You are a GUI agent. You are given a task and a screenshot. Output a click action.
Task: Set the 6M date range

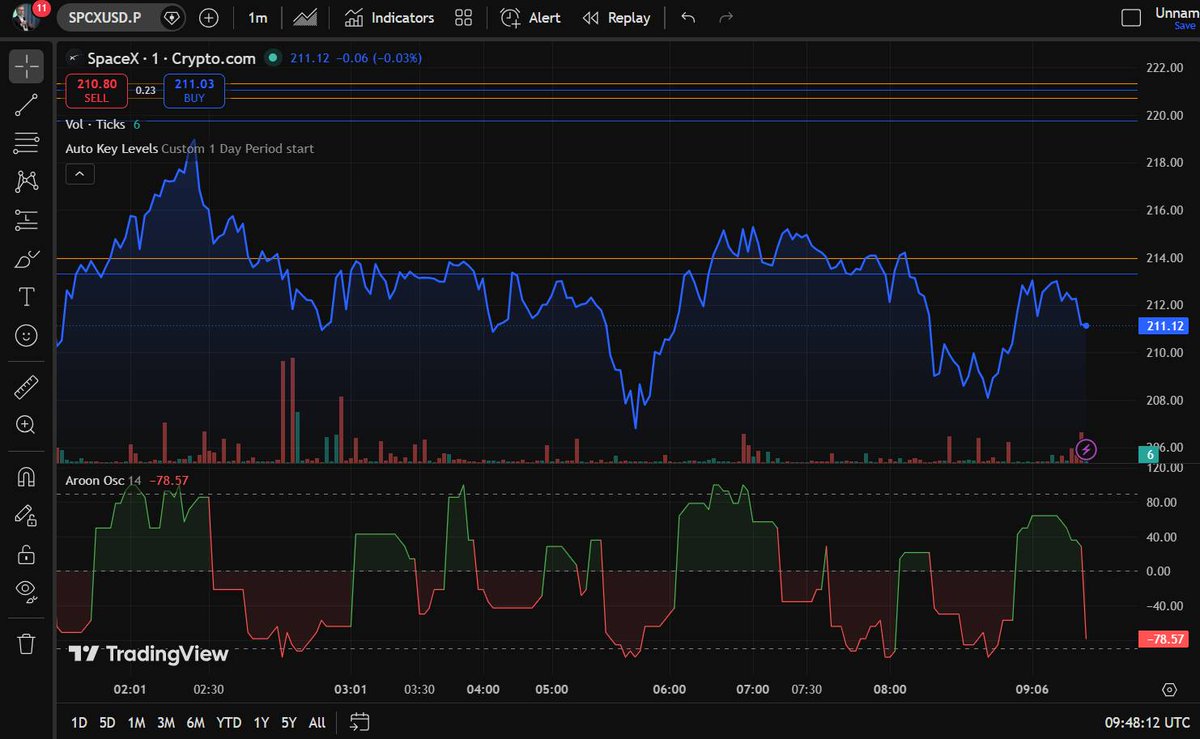pyautogui.click(x=196, y=722)
